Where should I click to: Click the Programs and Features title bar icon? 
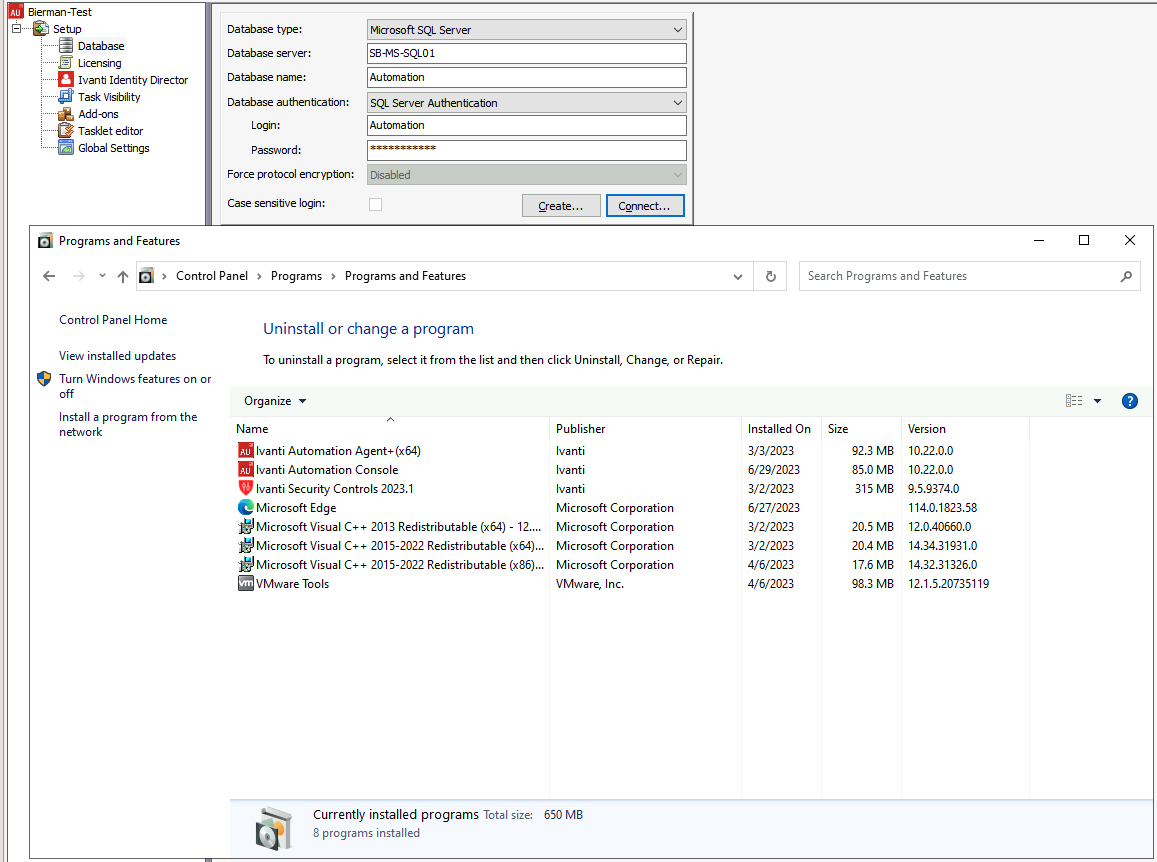coord(45,241)
